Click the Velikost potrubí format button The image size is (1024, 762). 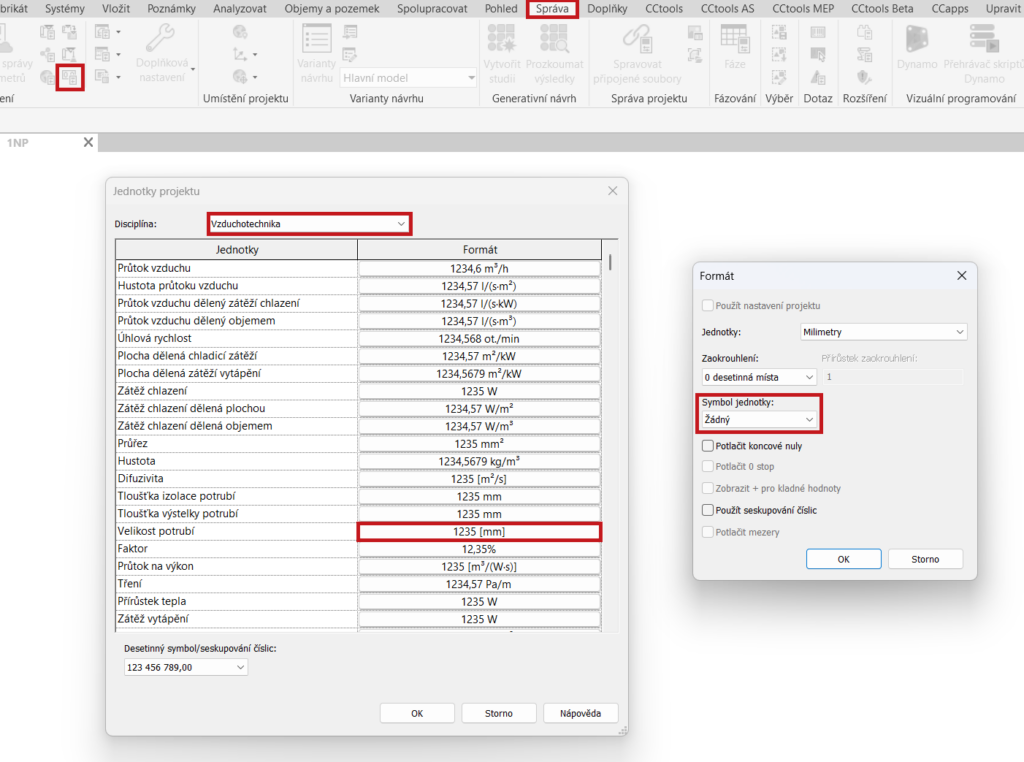(479, 532)
